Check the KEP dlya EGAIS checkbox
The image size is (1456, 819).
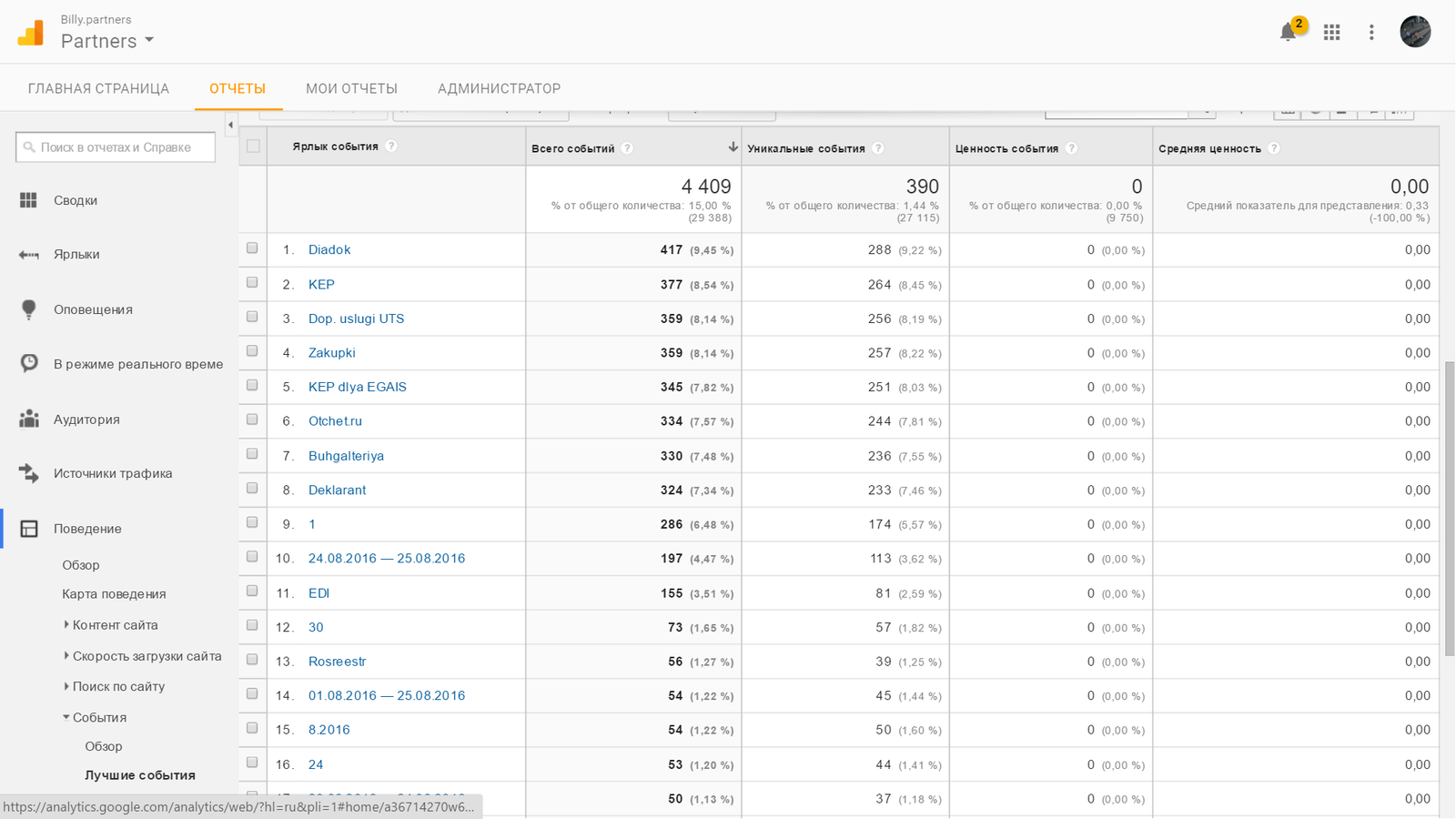(252, 386)
